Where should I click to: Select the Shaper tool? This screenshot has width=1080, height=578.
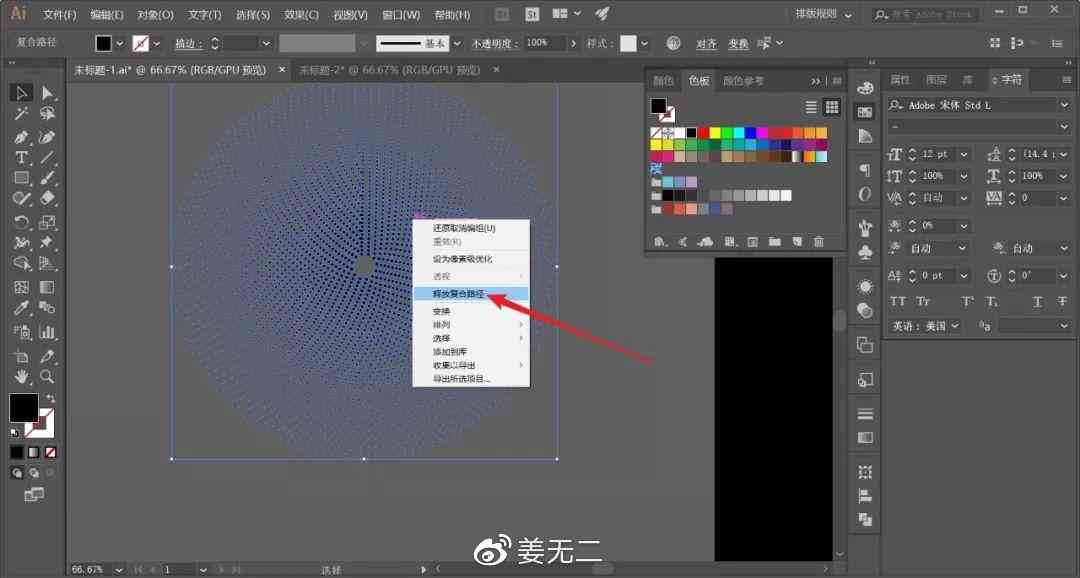(21, 198)
